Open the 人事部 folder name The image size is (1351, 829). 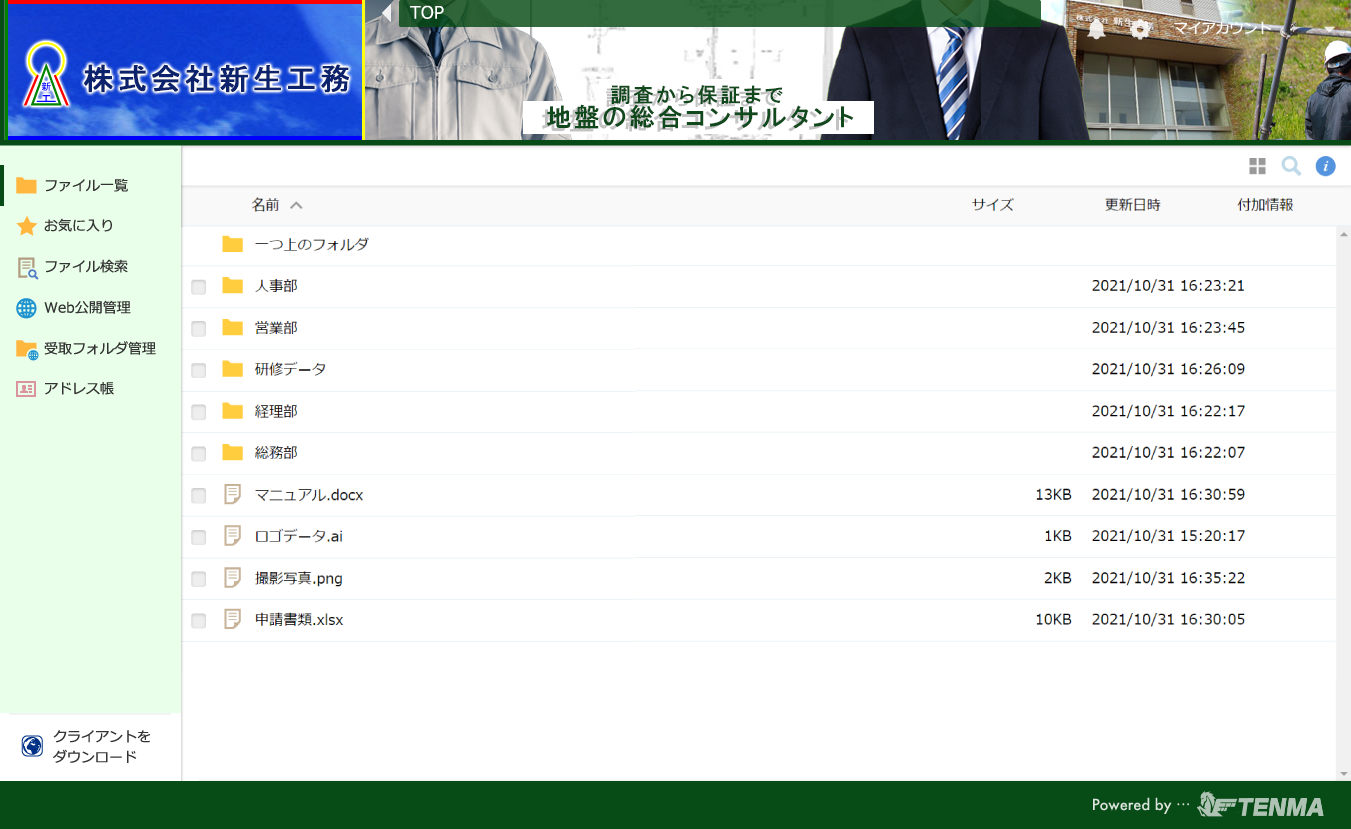point(276,286)
